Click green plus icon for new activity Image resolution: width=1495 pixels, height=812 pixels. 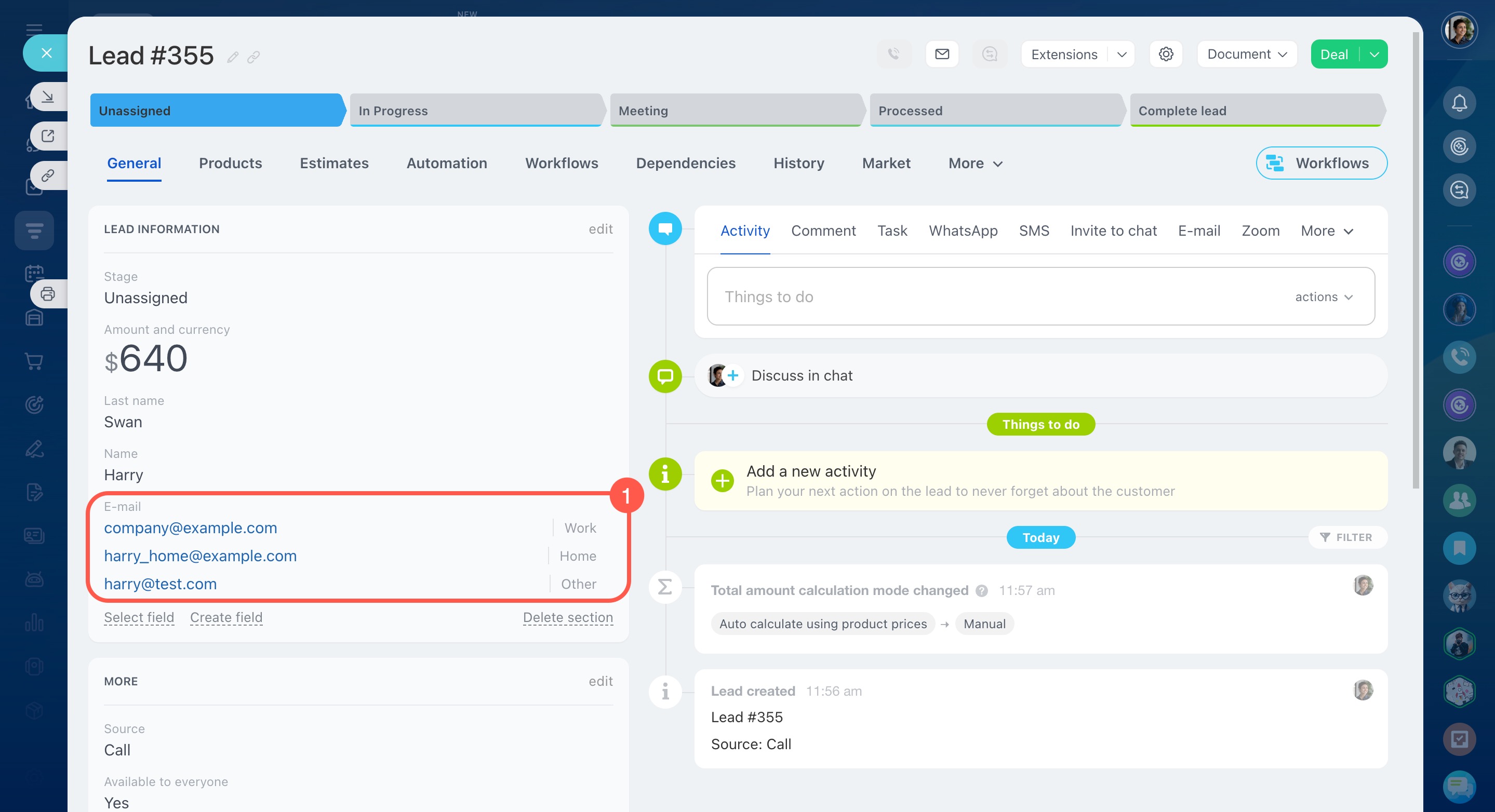722,480
